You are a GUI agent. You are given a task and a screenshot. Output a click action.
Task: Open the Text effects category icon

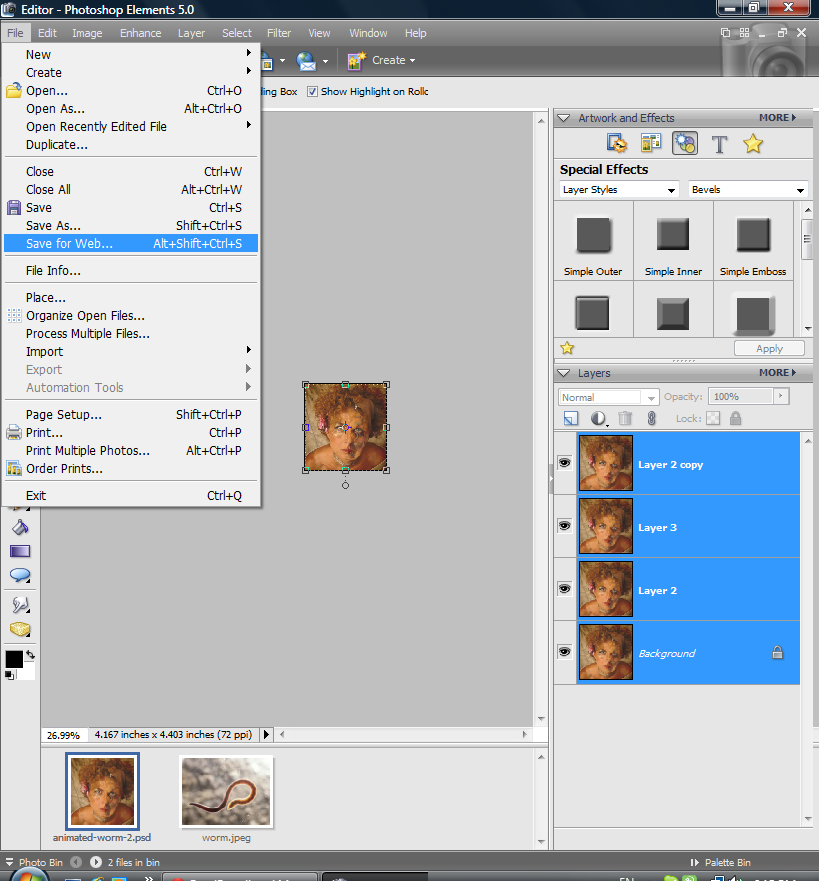(x=719, y=144)
